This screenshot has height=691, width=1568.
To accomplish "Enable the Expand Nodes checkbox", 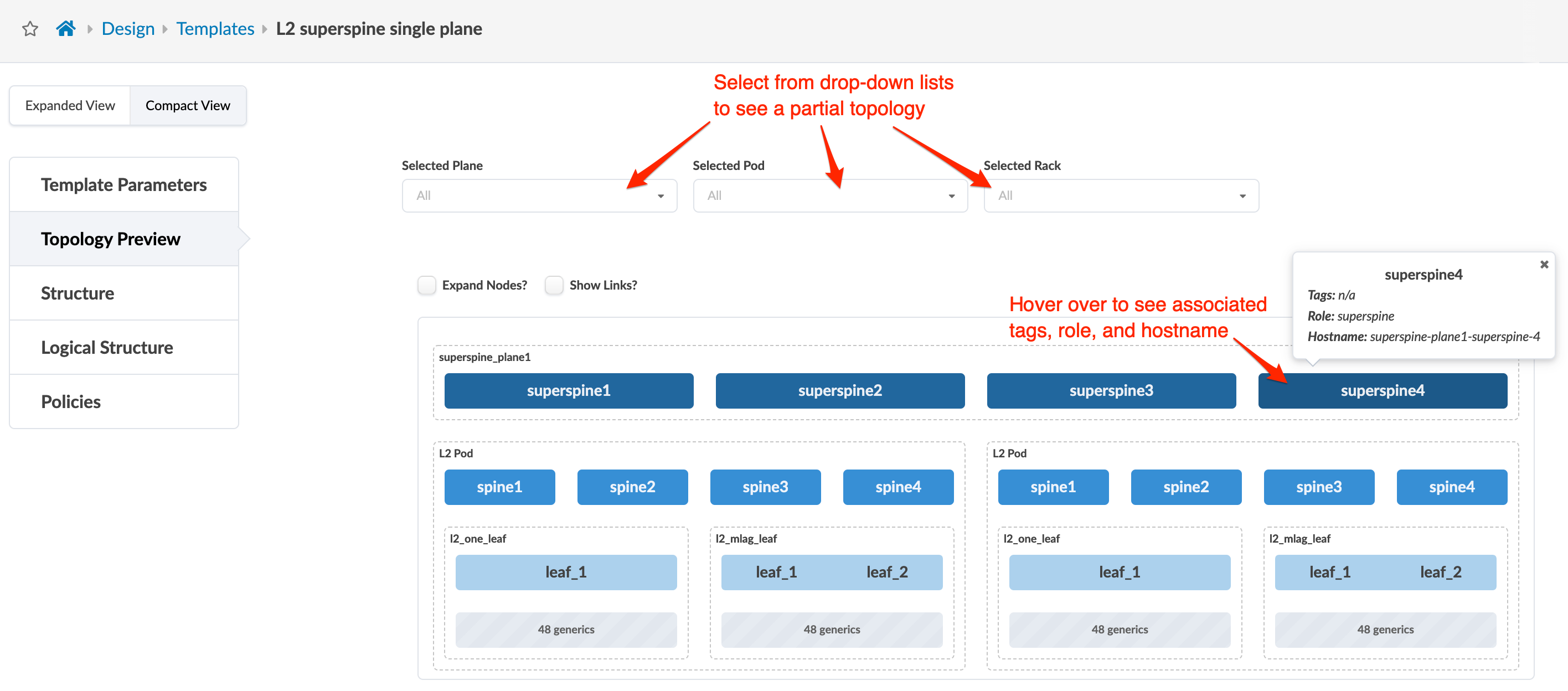I will click(x=427, y=285).
